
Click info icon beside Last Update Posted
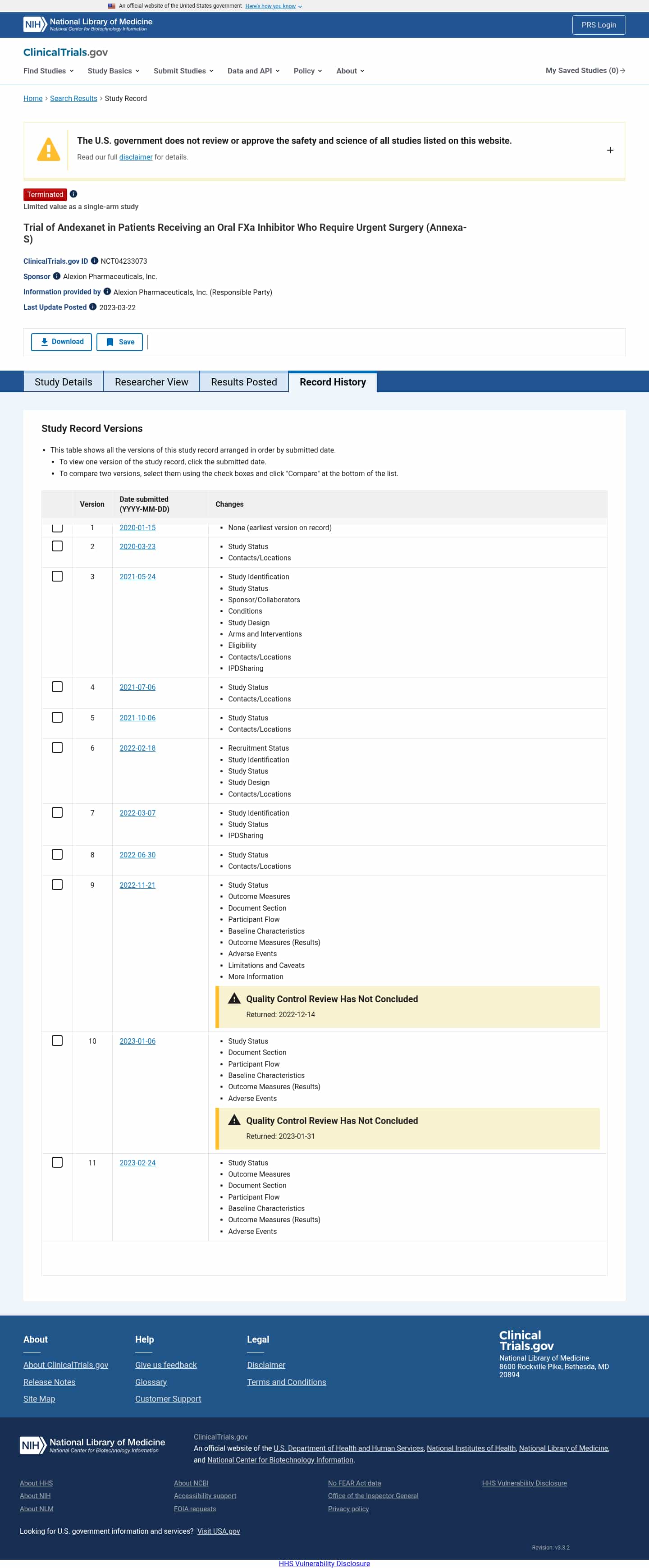point(93,307)
